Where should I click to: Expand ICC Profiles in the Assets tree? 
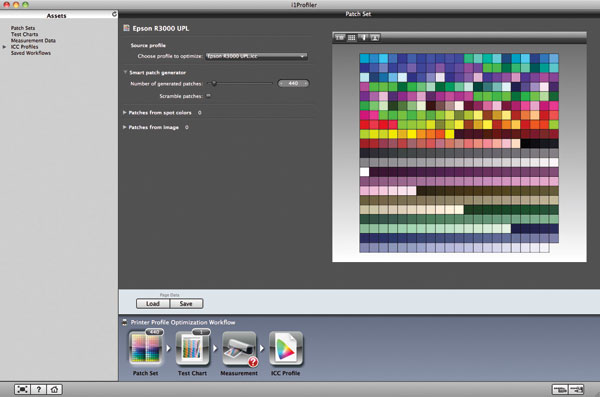[x=5, y=47]
